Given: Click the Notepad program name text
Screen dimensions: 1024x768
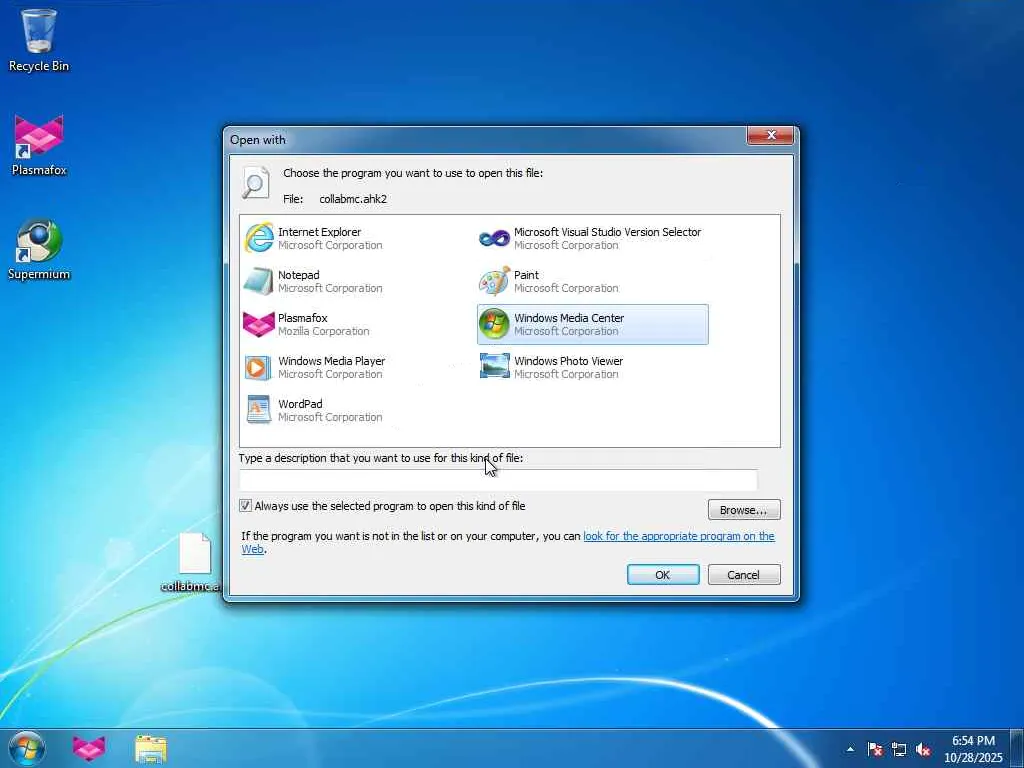Looking at the screenshot, I should (x=298, y=275).
